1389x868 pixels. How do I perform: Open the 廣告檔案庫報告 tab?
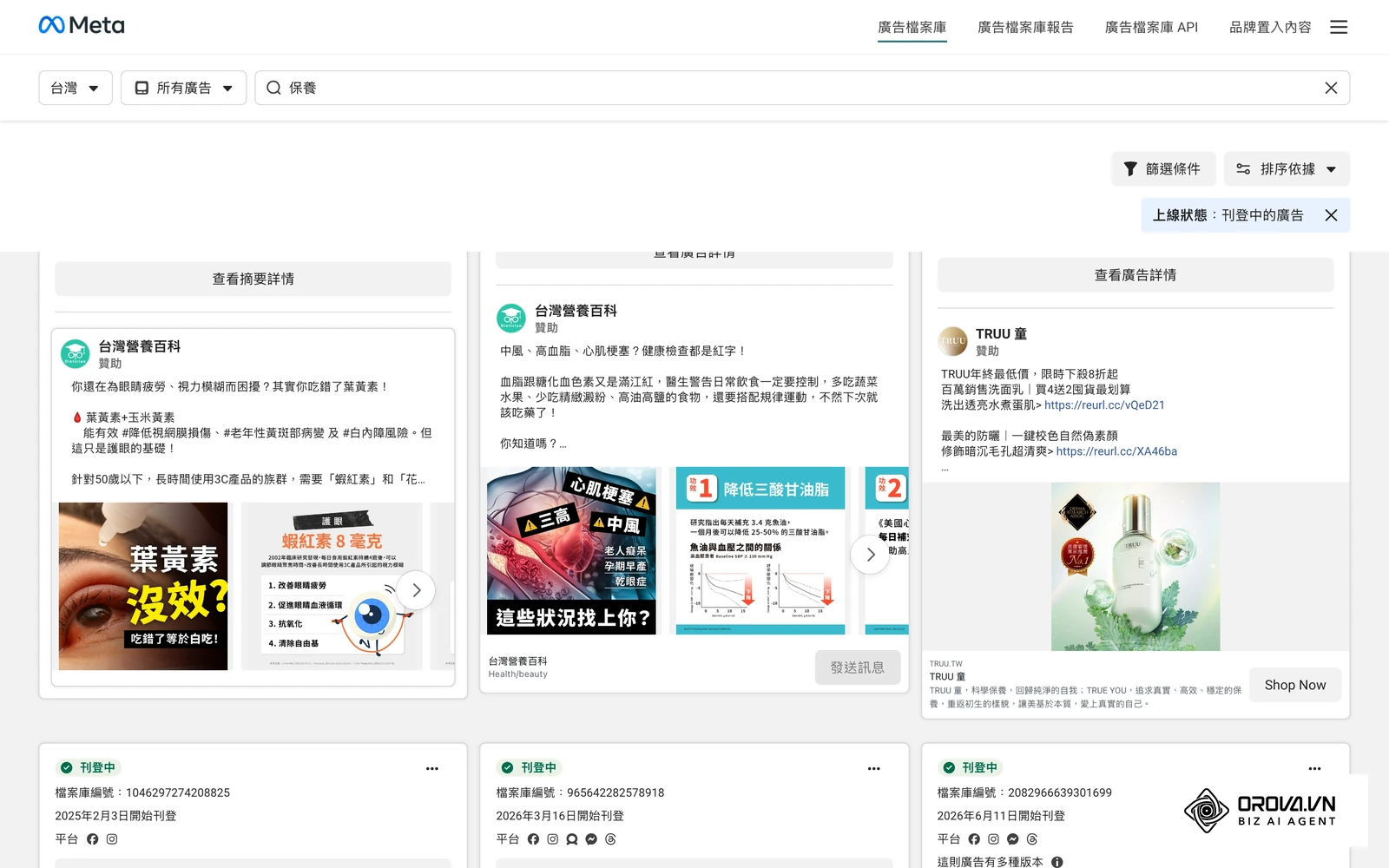tap(1025, 27)
